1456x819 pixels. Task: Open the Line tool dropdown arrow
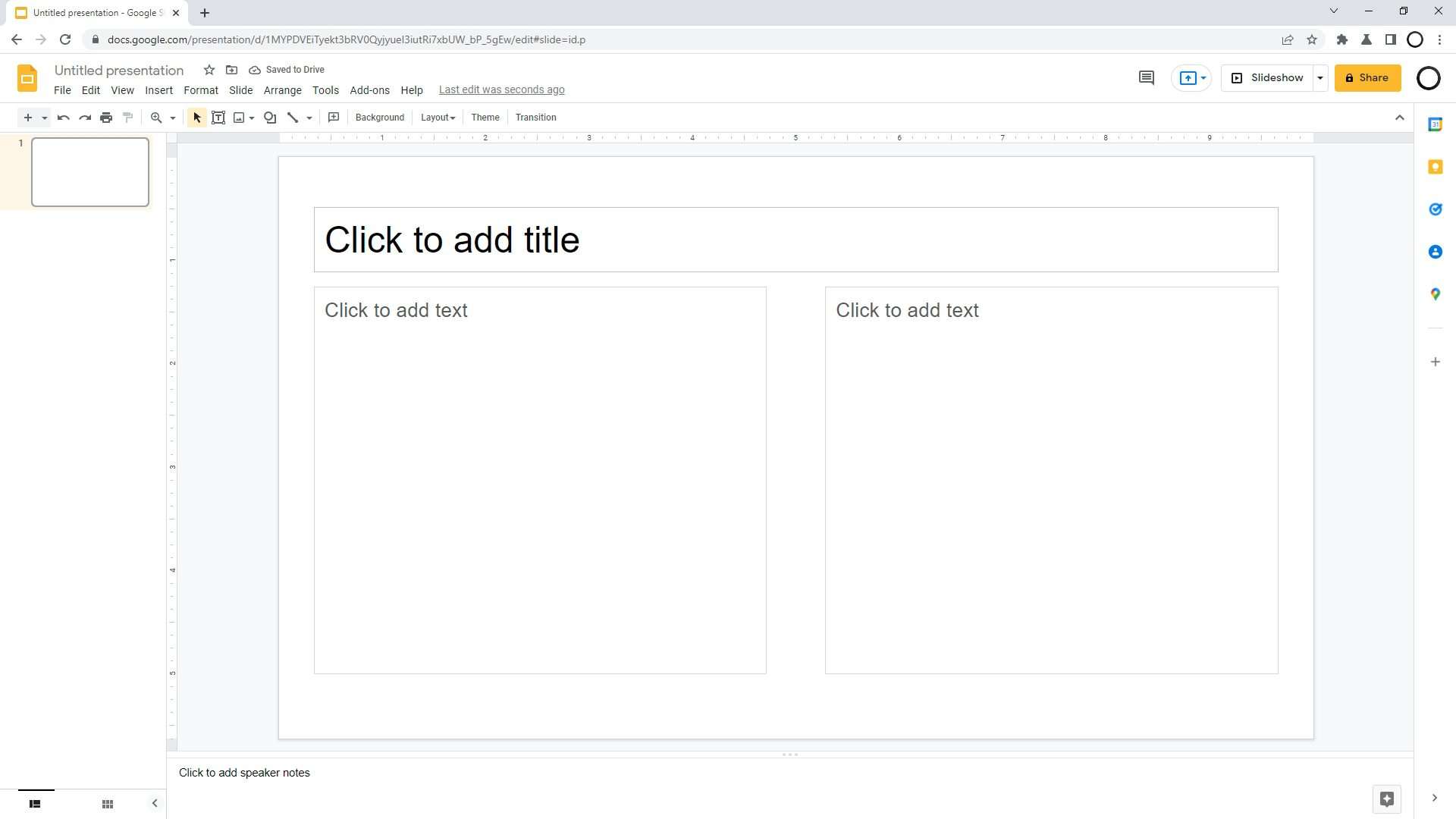click(x=308, y=118)
